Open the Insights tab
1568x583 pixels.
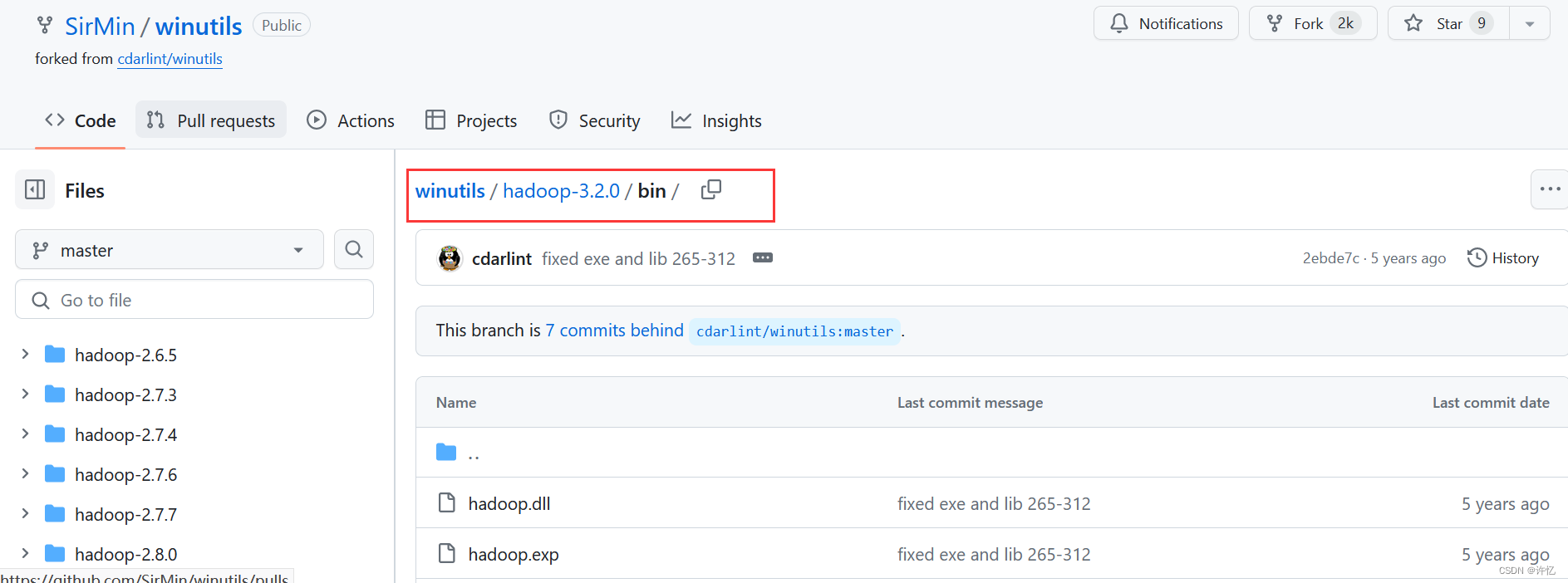click(716, 120)
